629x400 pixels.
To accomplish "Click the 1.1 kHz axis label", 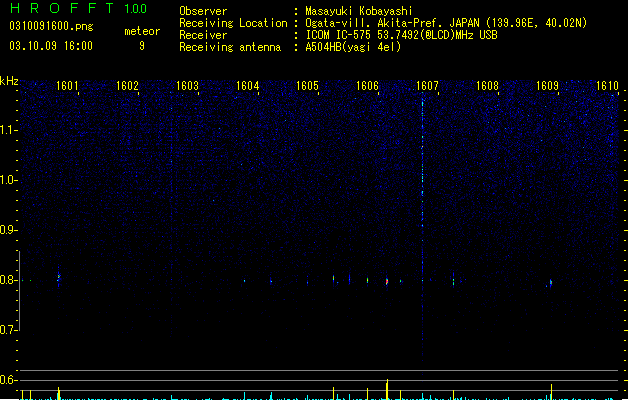I will [8, 130].
